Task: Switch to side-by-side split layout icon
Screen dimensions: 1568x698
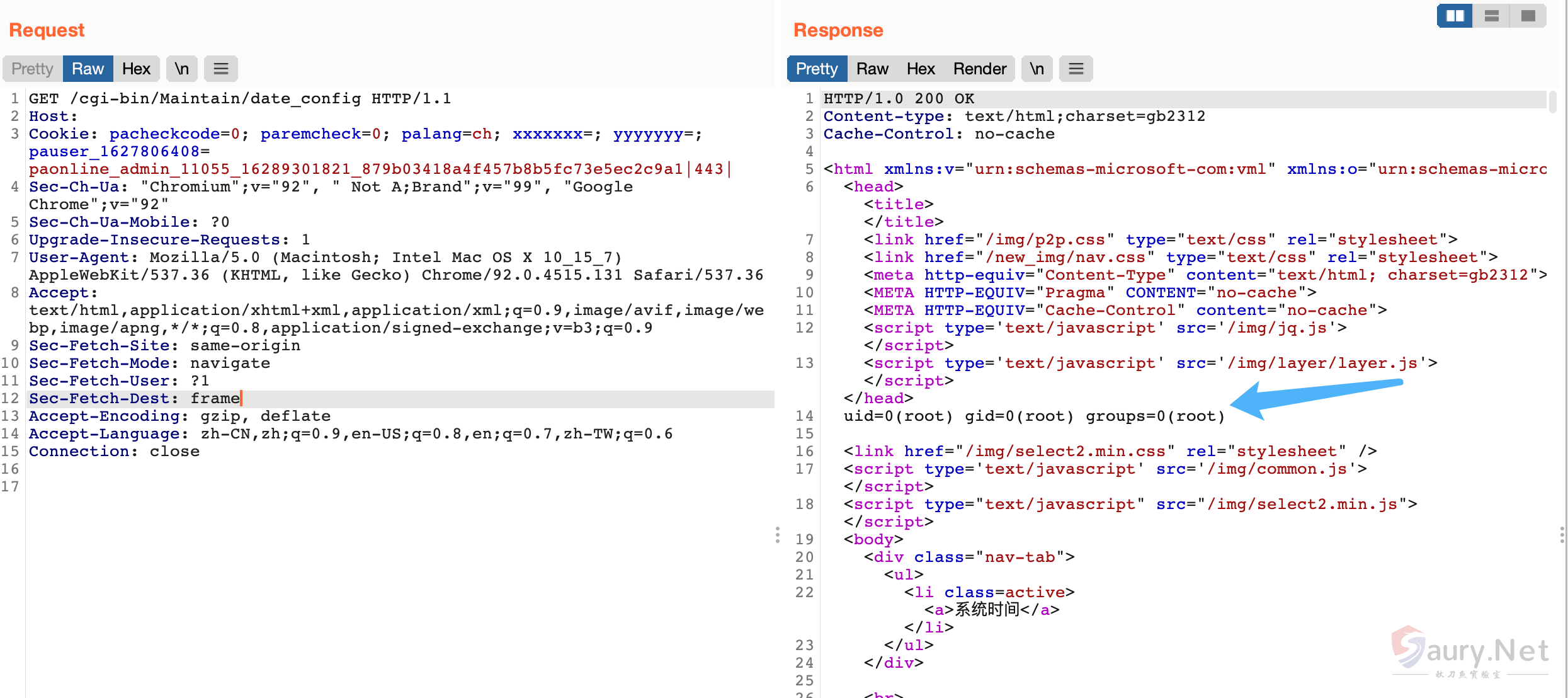Action: coord(1455,16)
